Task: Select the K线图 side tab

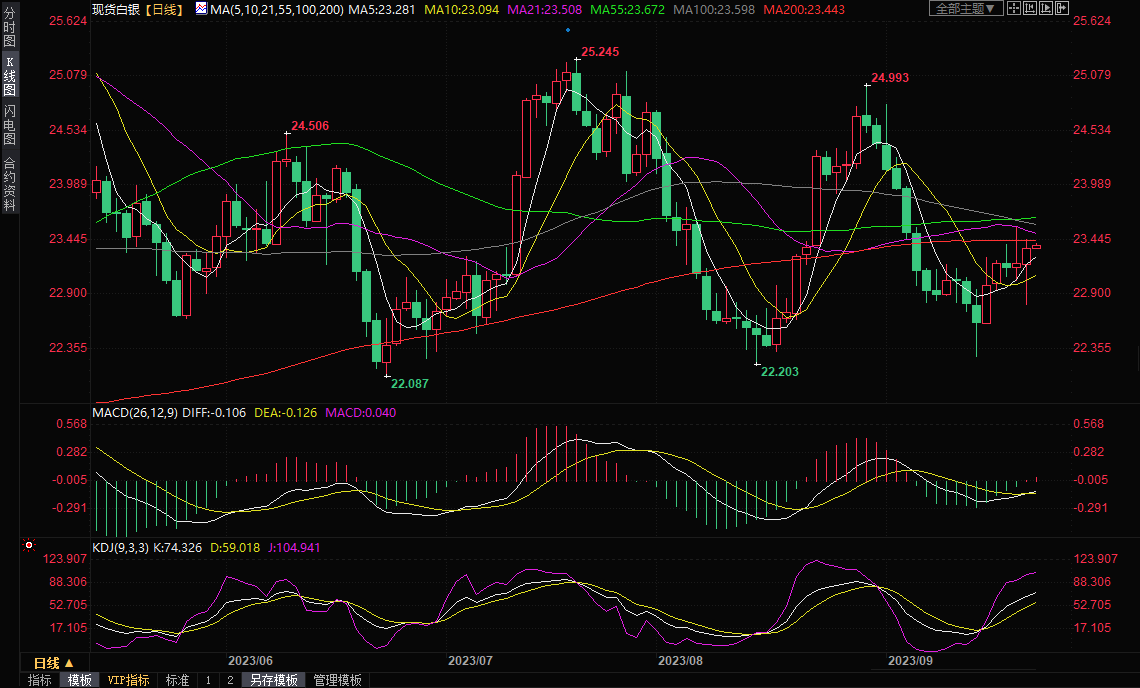Action: point(9,76)
